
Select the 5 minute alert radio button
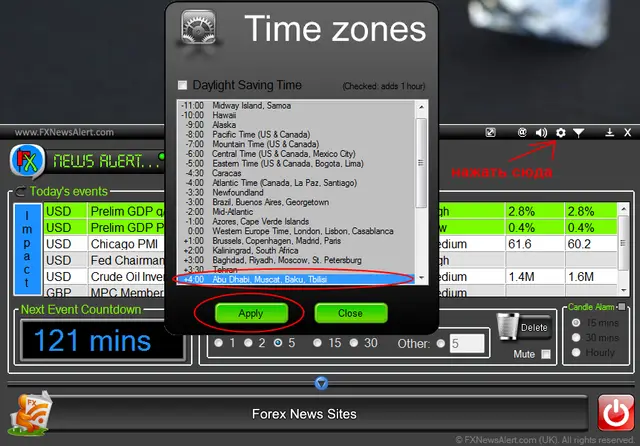tap(278, 343)
